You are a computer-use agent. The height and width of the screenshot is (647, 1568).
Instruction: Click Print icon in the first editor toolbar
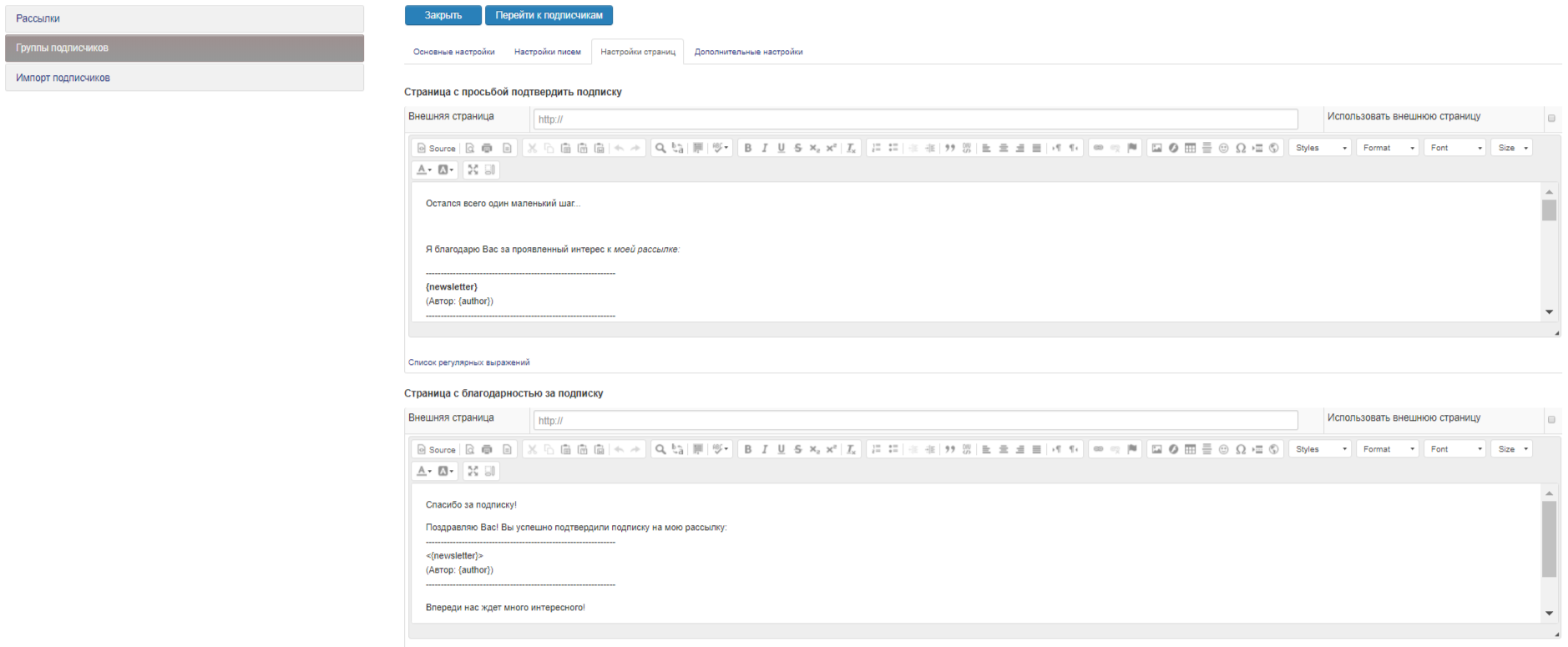point(487,148)
